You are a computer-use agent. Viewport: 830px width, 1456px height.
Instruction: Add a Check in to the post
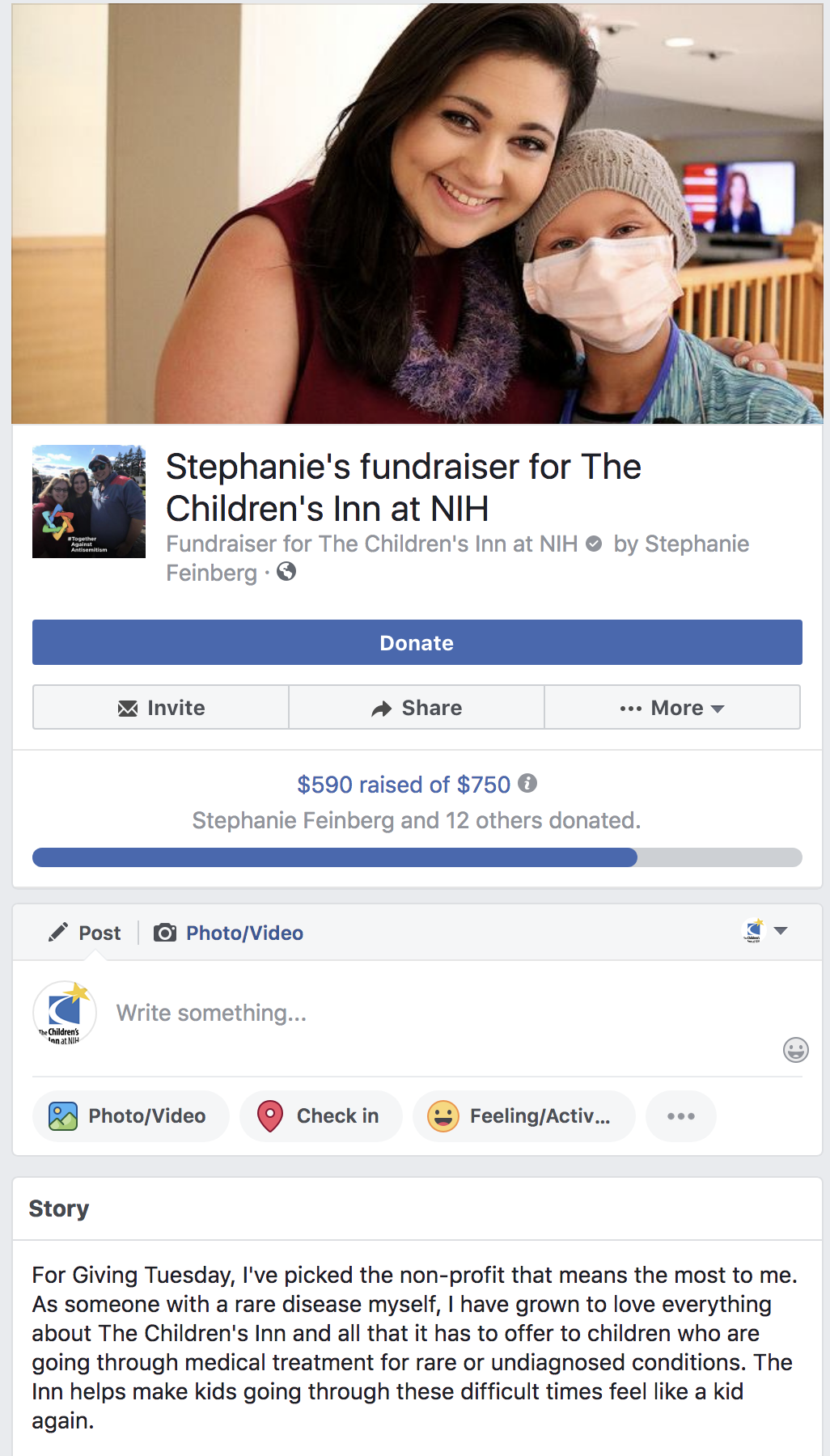coord(321,1116)
